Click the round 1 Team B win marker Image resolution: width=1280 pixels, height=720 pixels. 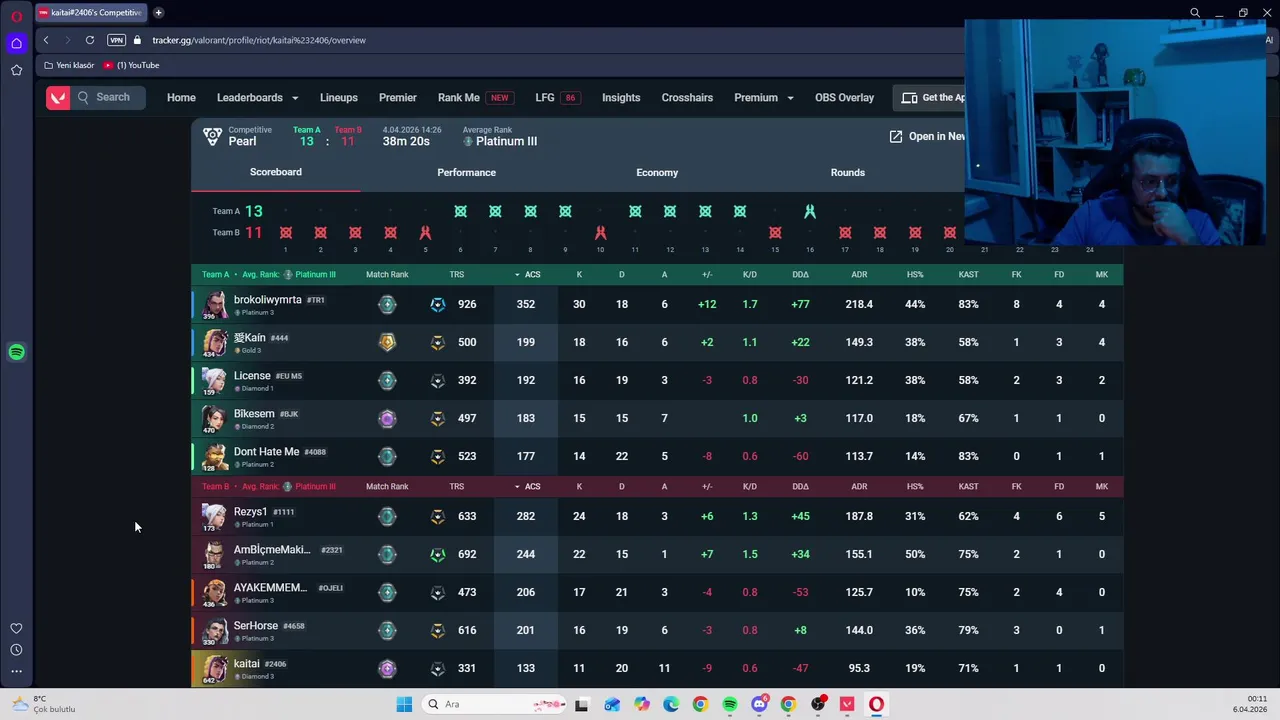pos(285,232)
